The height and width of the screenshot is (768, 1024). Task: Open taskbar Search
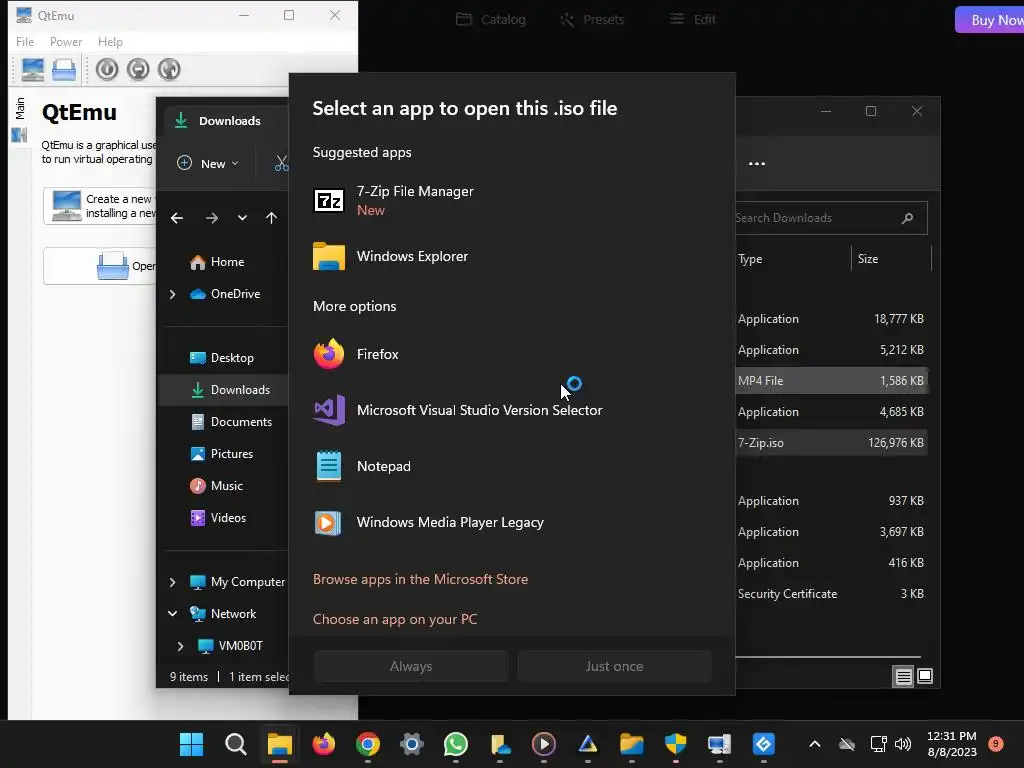tap(236, 744)
